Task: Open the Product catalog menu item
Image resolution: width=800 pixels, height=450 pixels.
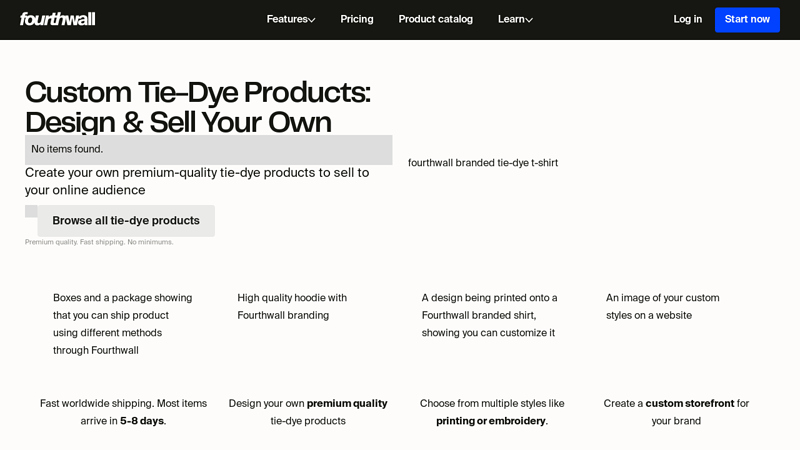Action: point(435,19)
